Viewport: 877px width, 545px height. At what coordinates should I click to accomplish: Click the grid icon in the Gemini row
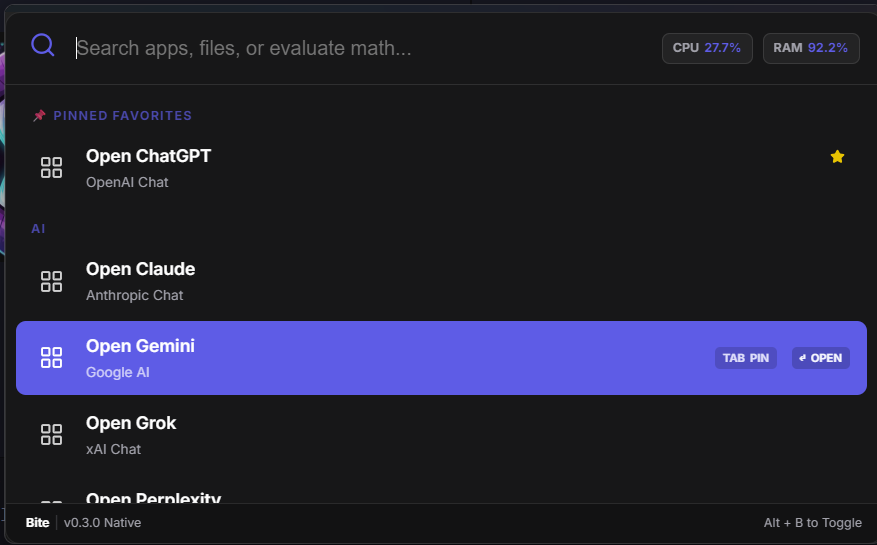(51, 357)
